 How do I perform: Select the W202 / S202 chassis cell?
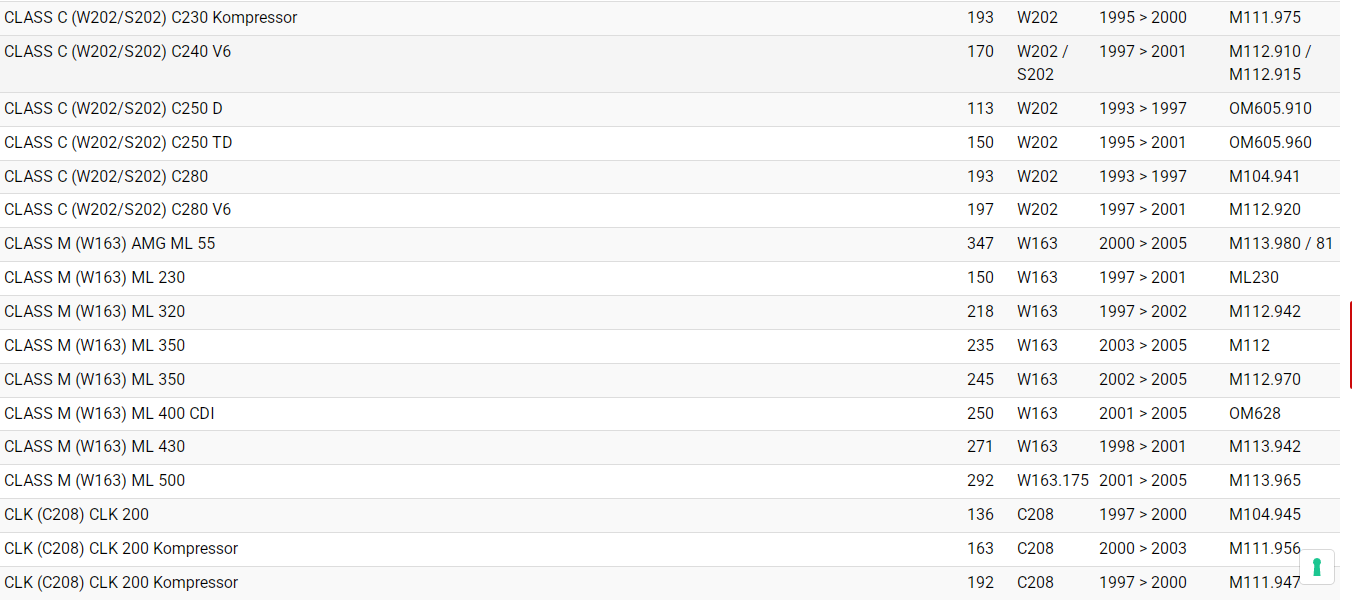1042,62
